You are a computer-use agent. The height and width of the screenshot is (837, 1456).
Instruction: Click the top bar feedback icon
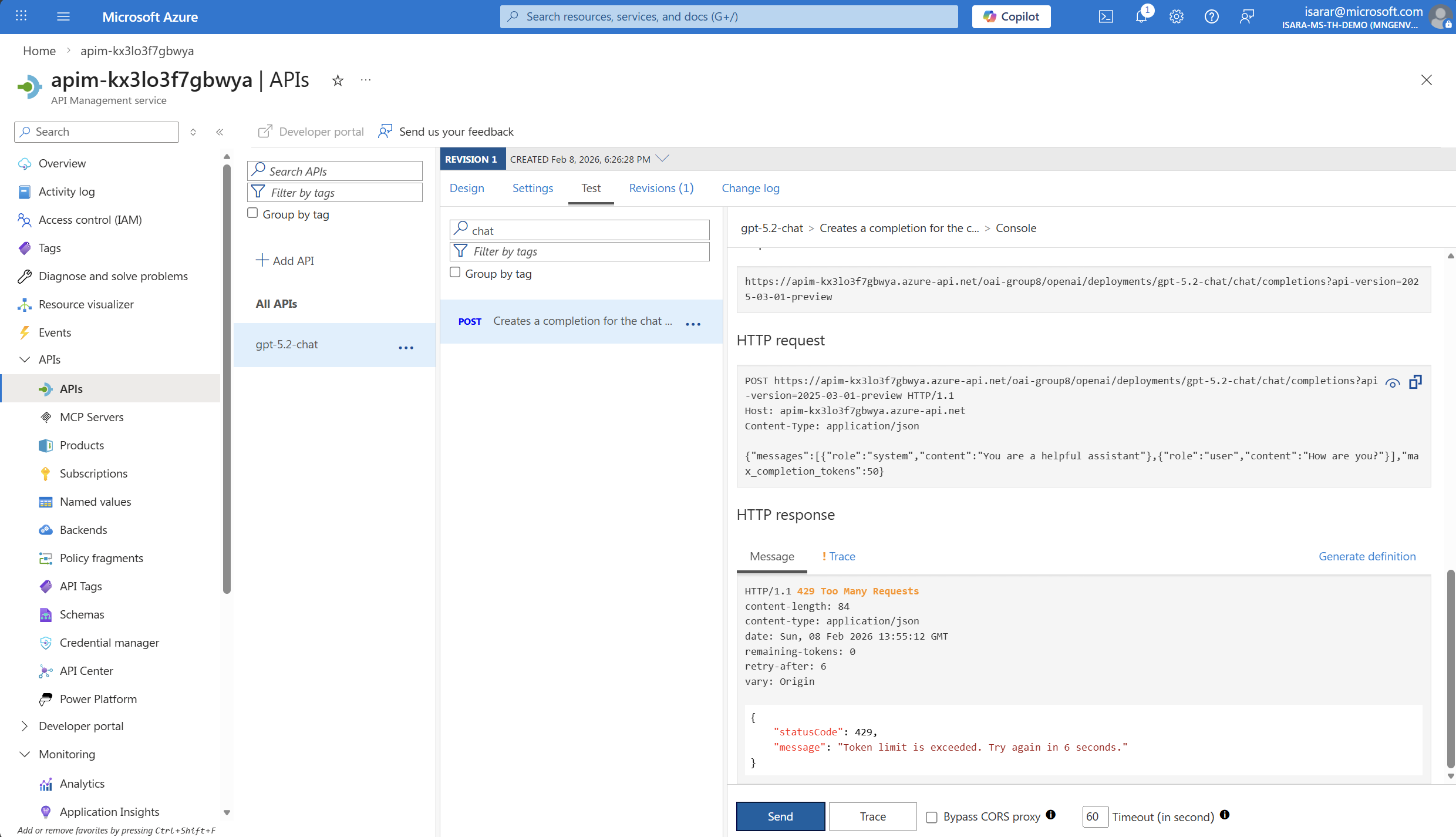tap(1247, 16)
